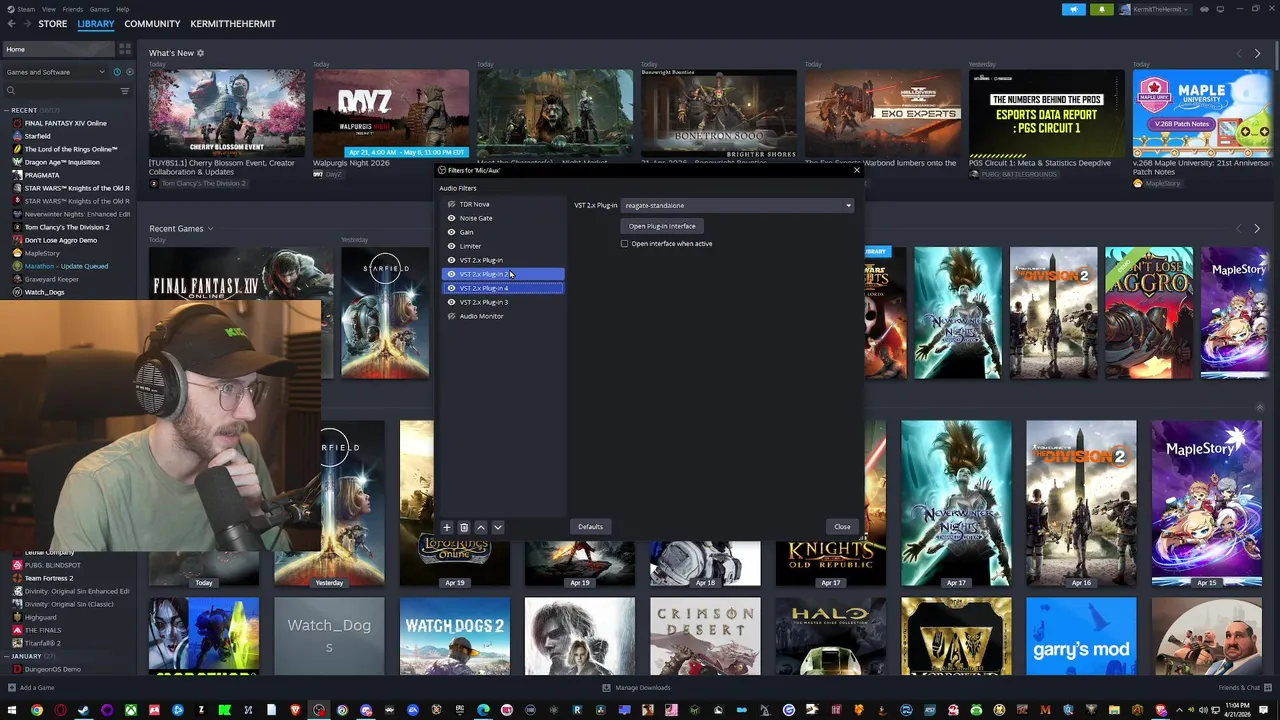Screen dimensions: 1280x720
Task: Collapse the RECENT section in sidebar
Action: point(6,110)
